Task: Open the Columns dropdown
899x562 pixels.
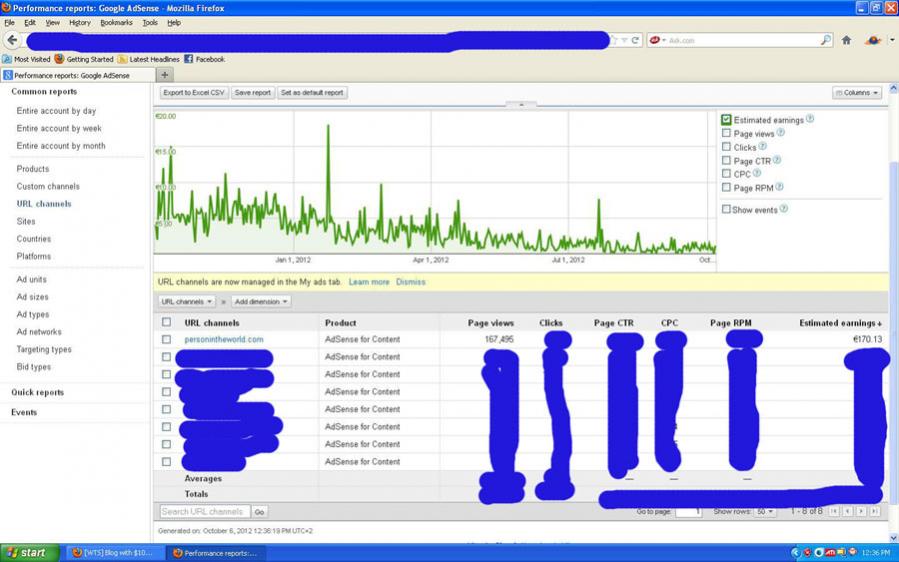Action: click(x=857, y=93)
